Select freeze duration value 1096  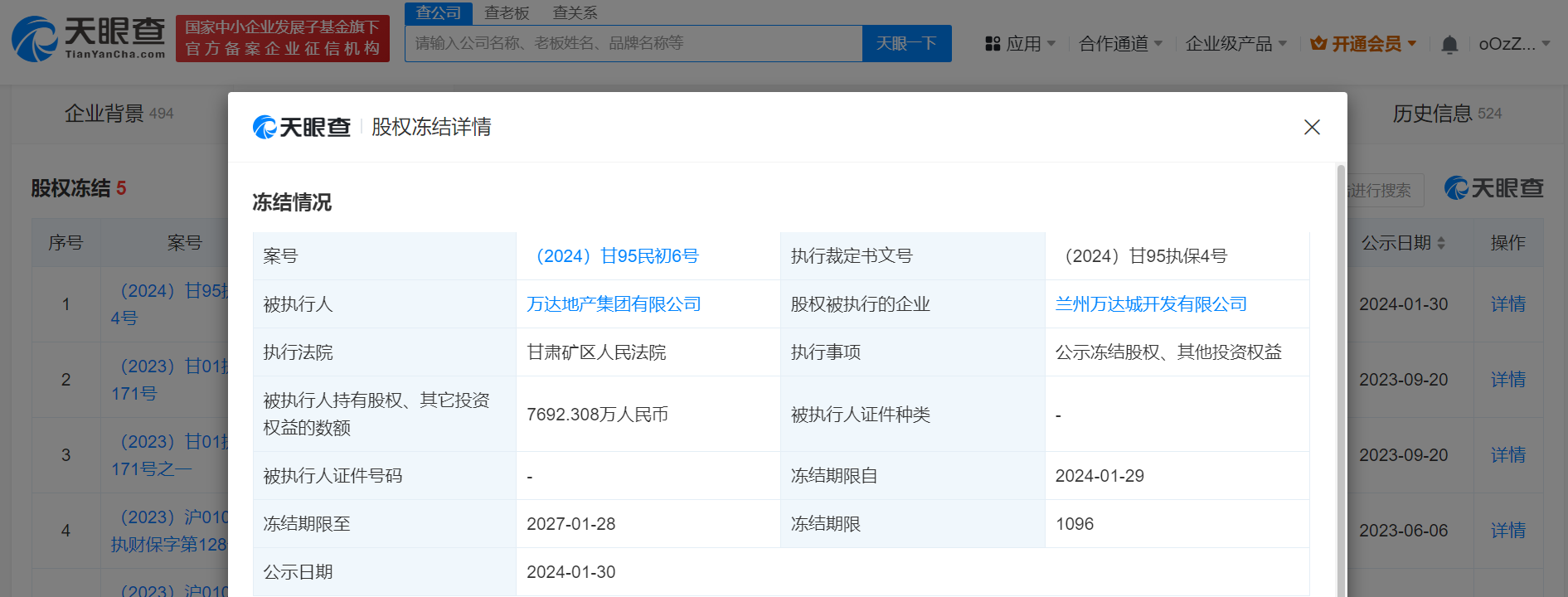1075,524
